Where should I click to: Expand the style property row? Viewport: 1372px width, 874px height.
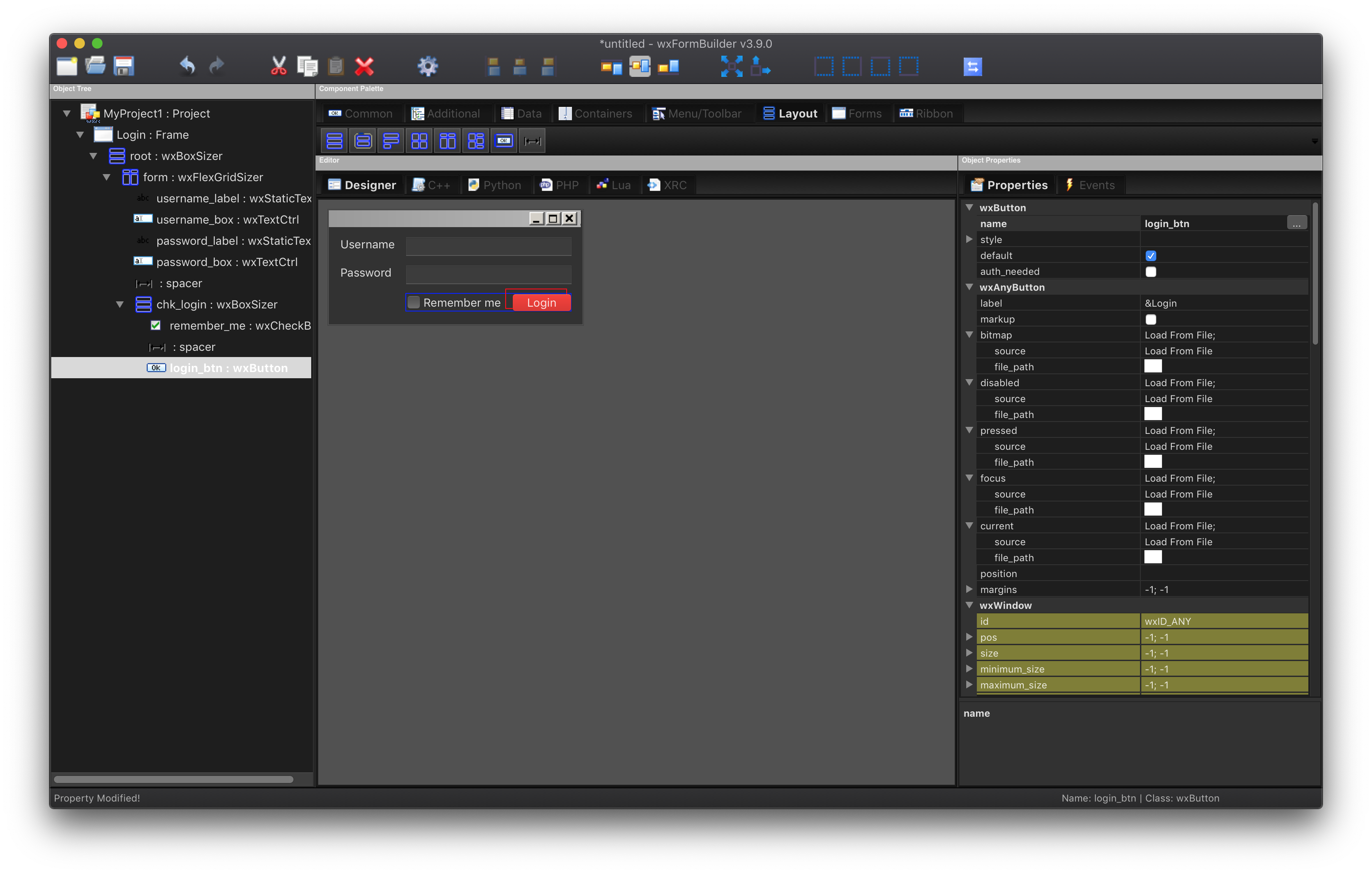[x=969, y=240]
